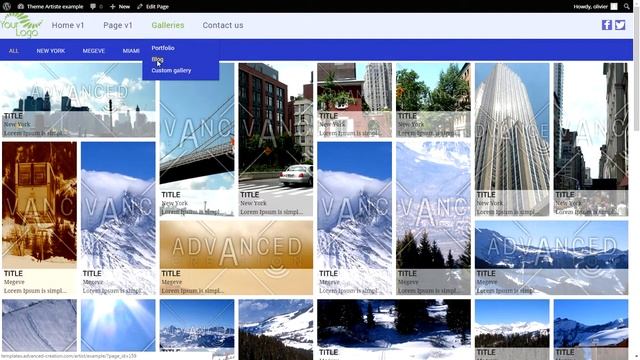This screenshot has width=640, height=360.
Task: Open the Facebook social icon
Action: pyautogui.click(x=607, y=25)
